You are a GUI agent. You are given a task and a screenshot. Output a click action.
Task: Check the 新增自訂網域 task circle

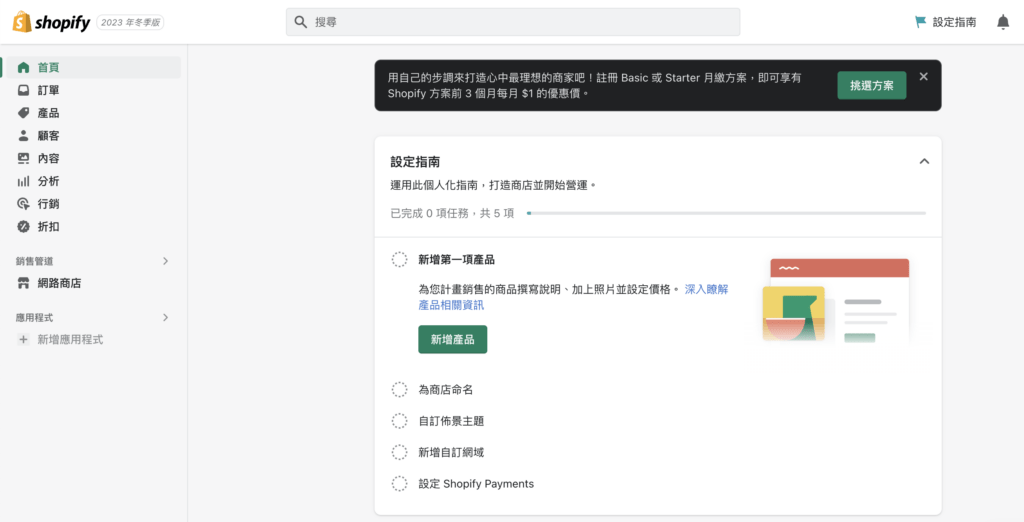click(x=400, y=452)
